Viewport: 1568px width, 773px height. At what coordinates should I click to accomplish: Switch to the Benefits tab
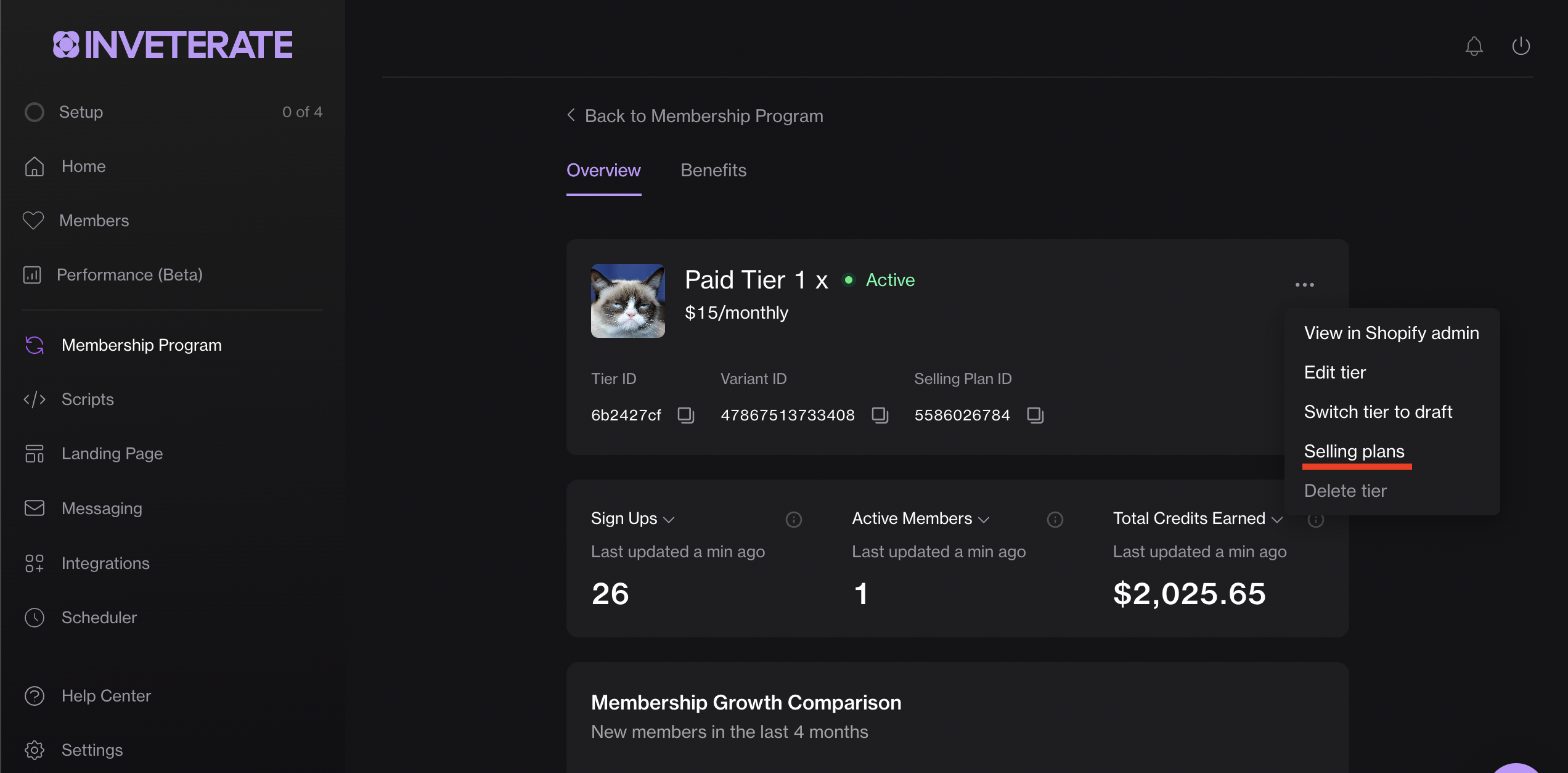(713, 170)
